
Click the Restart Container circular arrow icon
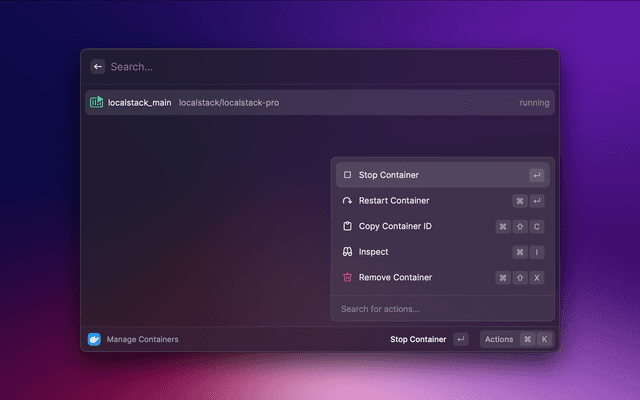tap(347, 201)
